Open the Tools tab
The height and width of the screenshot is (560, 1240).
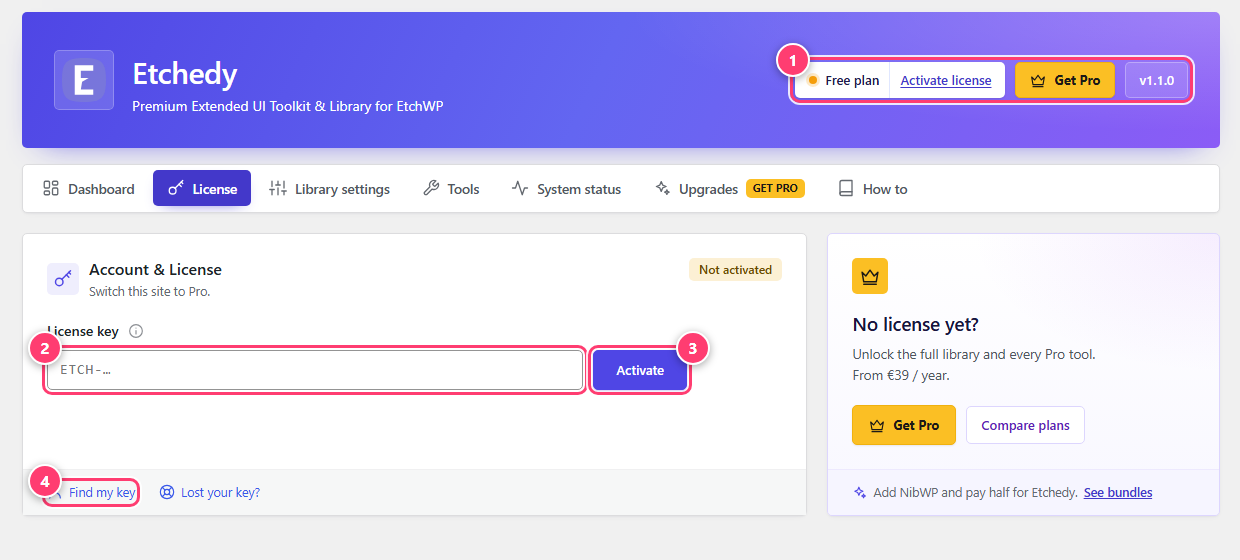451,189
